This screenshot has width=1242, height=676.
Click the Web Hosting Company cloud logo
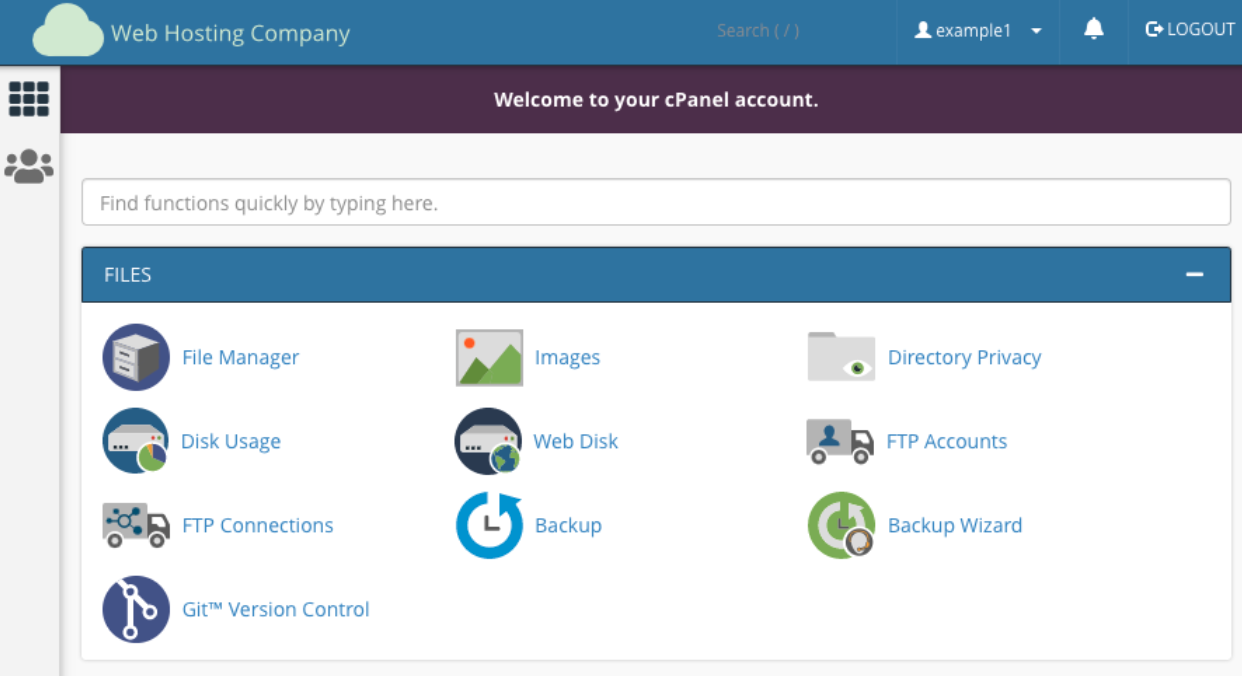click(x=68, y=34)
